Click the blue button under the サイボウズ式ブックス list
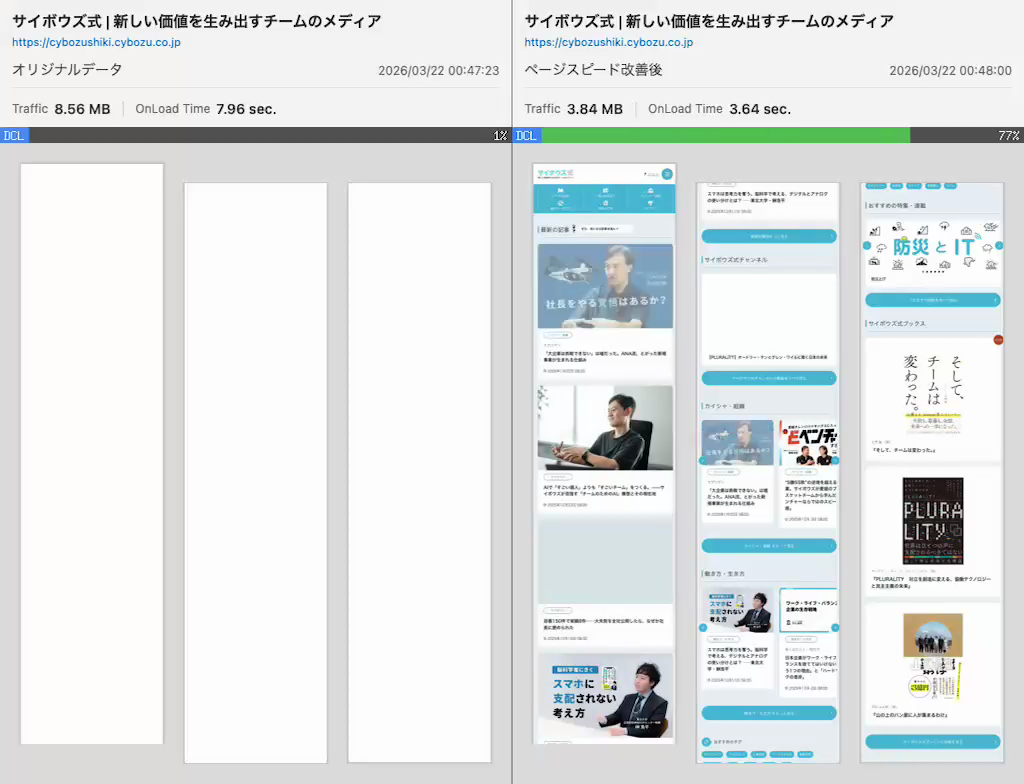Image resolution: width=1024 pixels, height=784 pixels. pos(932,742)
